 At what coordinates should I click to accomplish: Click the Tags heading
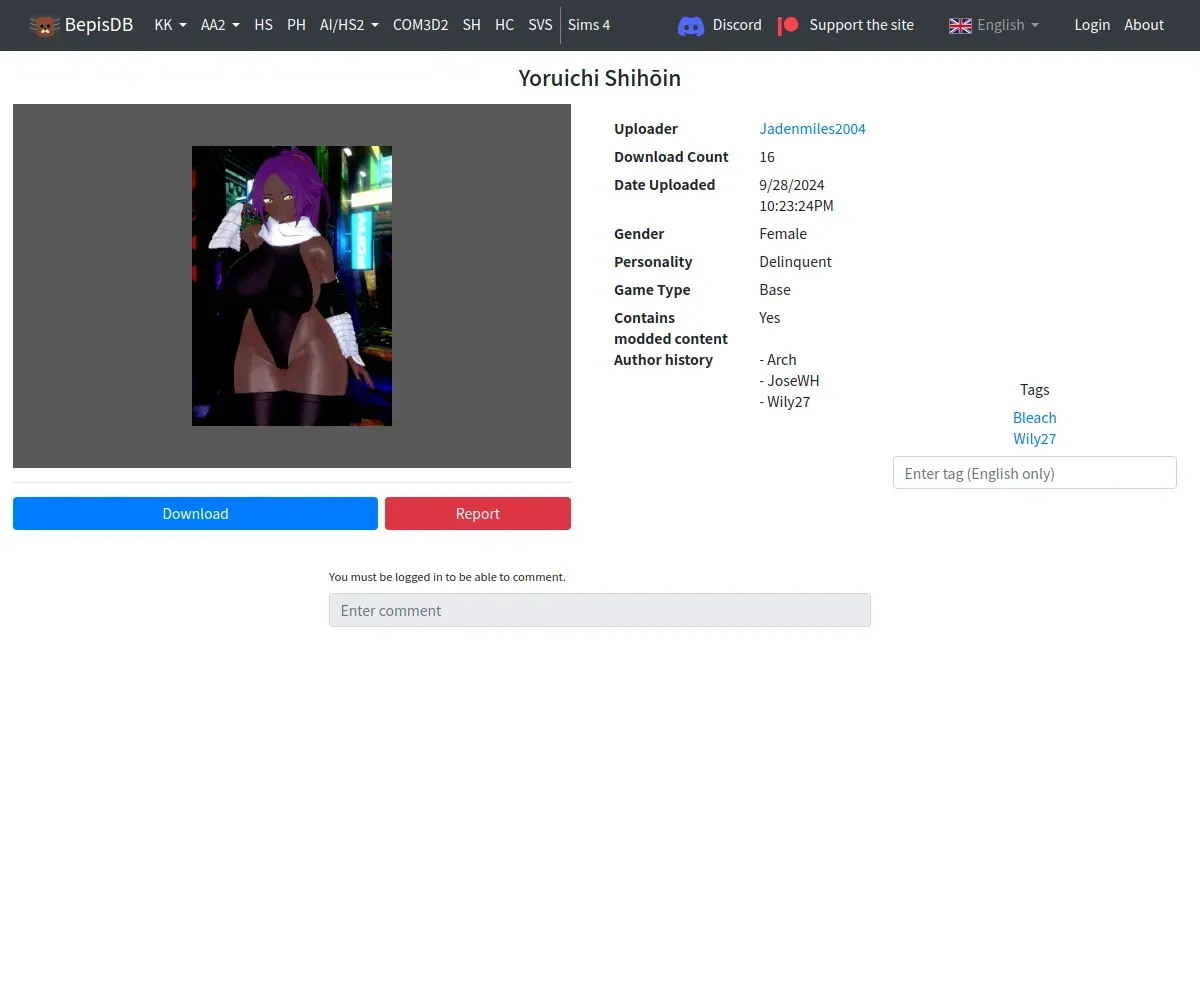point(1034,390)
